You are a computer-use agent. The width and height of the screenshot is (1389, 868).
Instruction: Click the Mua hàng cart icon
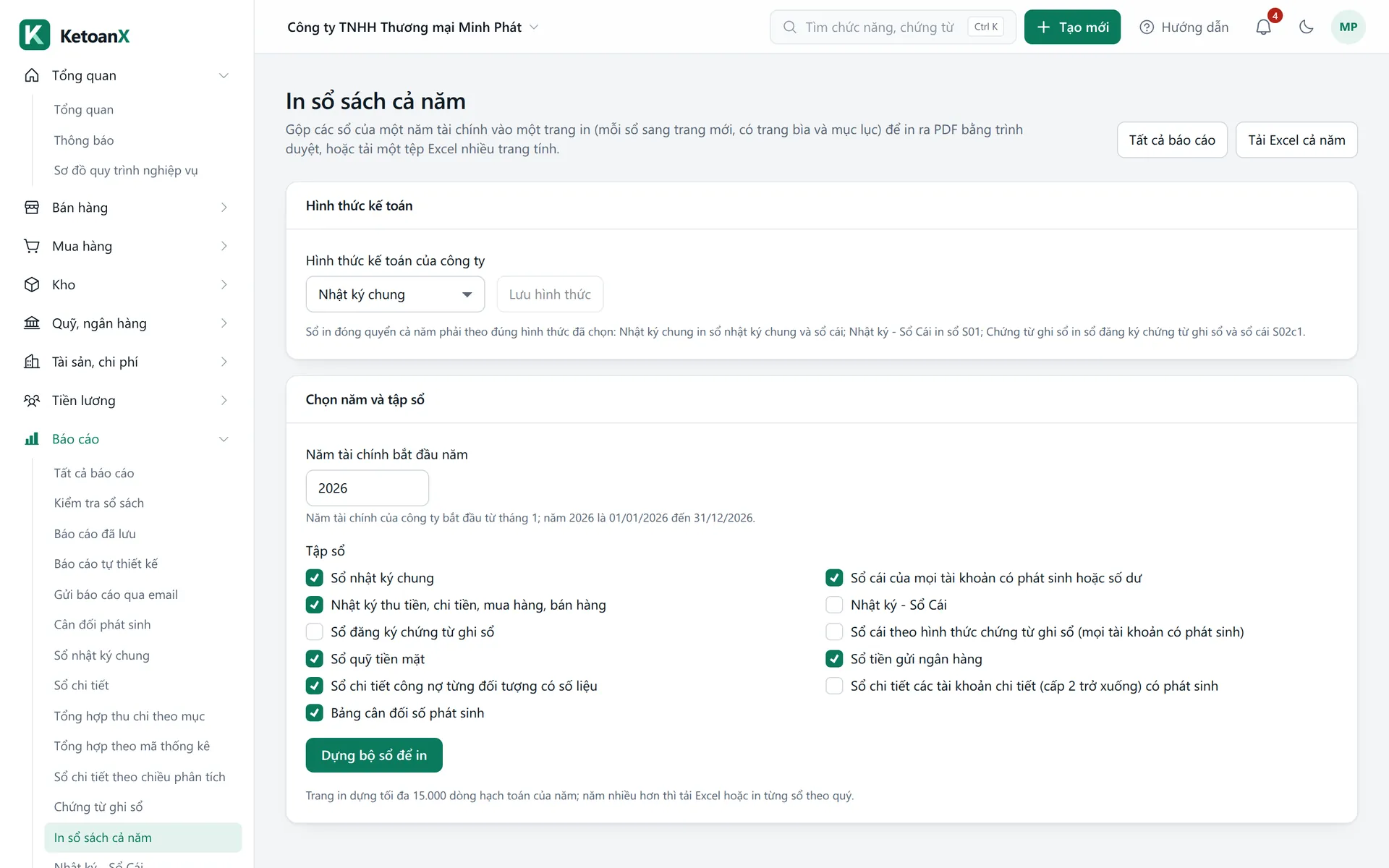click(x=32, y=246)
